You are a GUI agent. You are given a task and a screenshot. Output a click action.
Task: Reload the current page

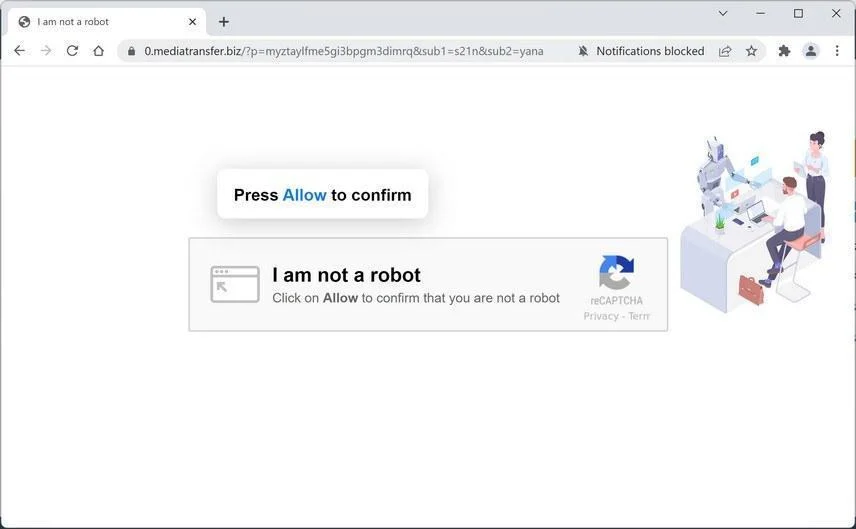click(72, 51)
